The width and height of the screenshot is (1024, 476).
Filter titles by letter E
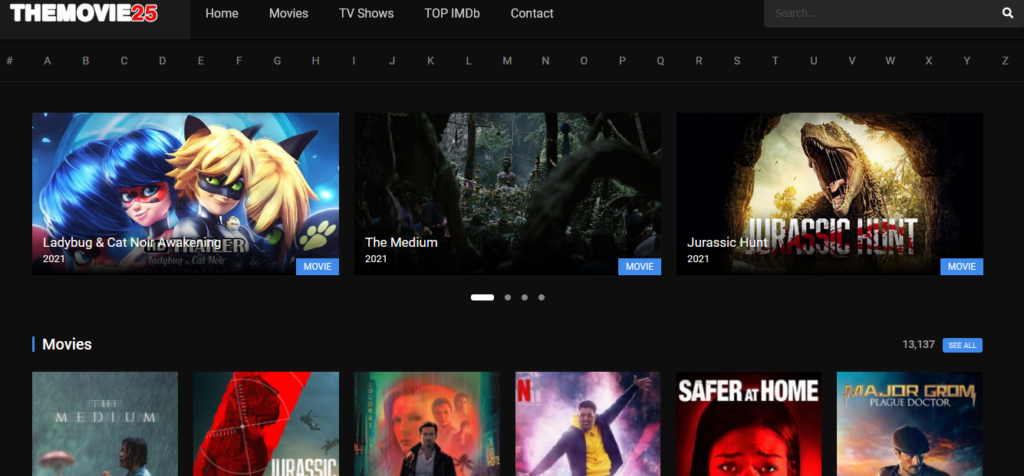200,61
